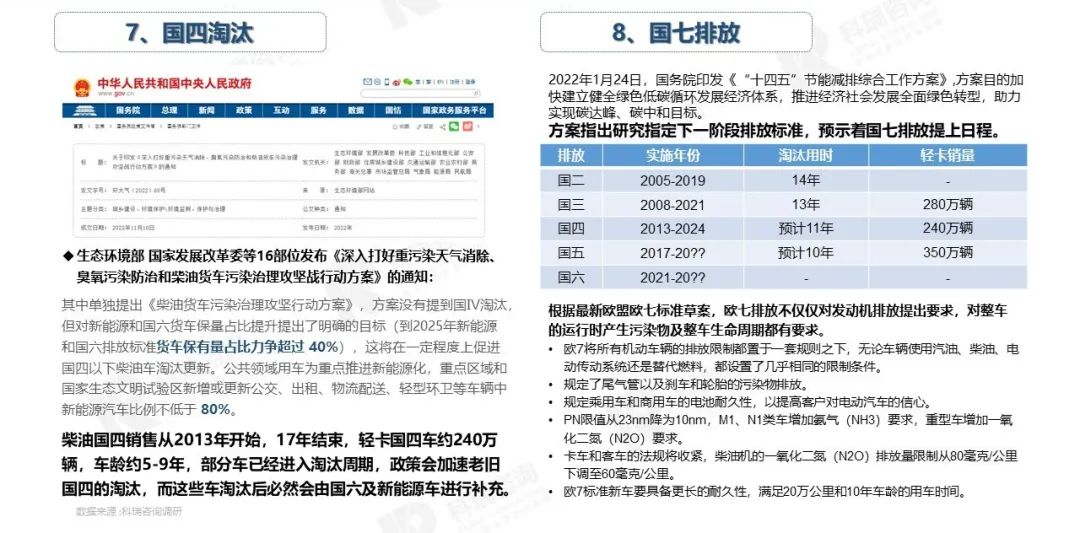Open the 国务院 navigation tab
The width and height of the screenshot is (1080, 533).
[x=128, y=111]
